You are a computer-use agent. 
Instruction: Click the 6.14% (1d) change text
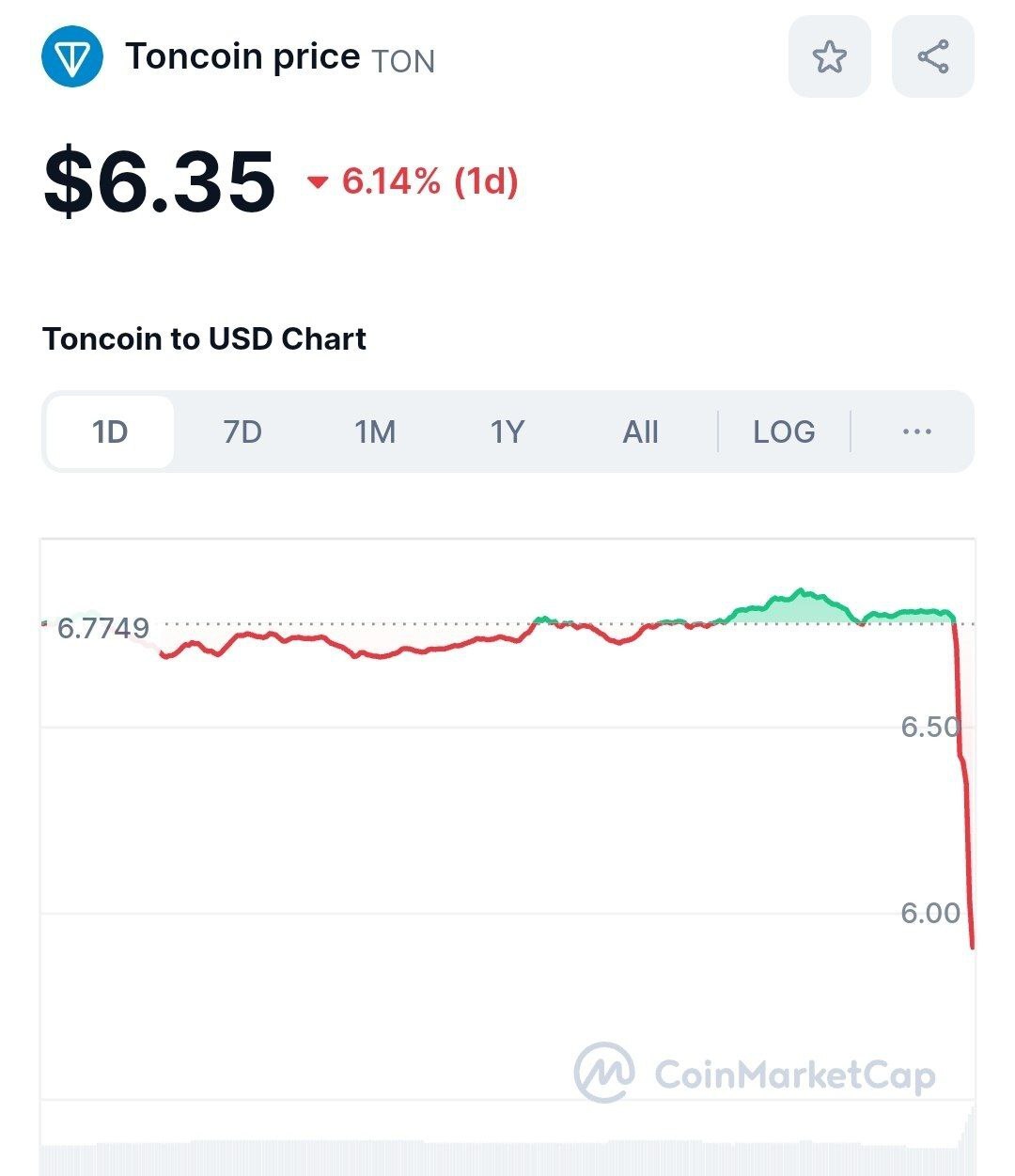tap(429, 180)
